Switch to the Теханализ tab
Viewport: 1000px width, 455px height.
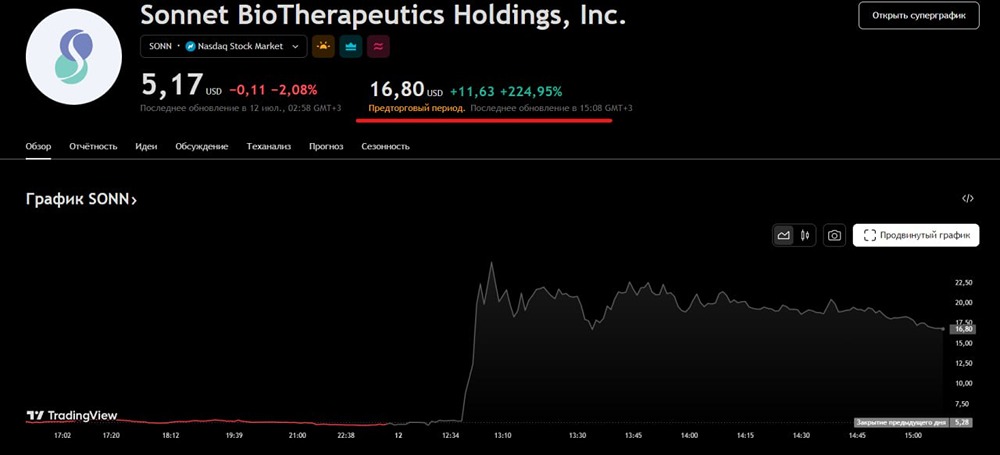(x=269, y=146)
